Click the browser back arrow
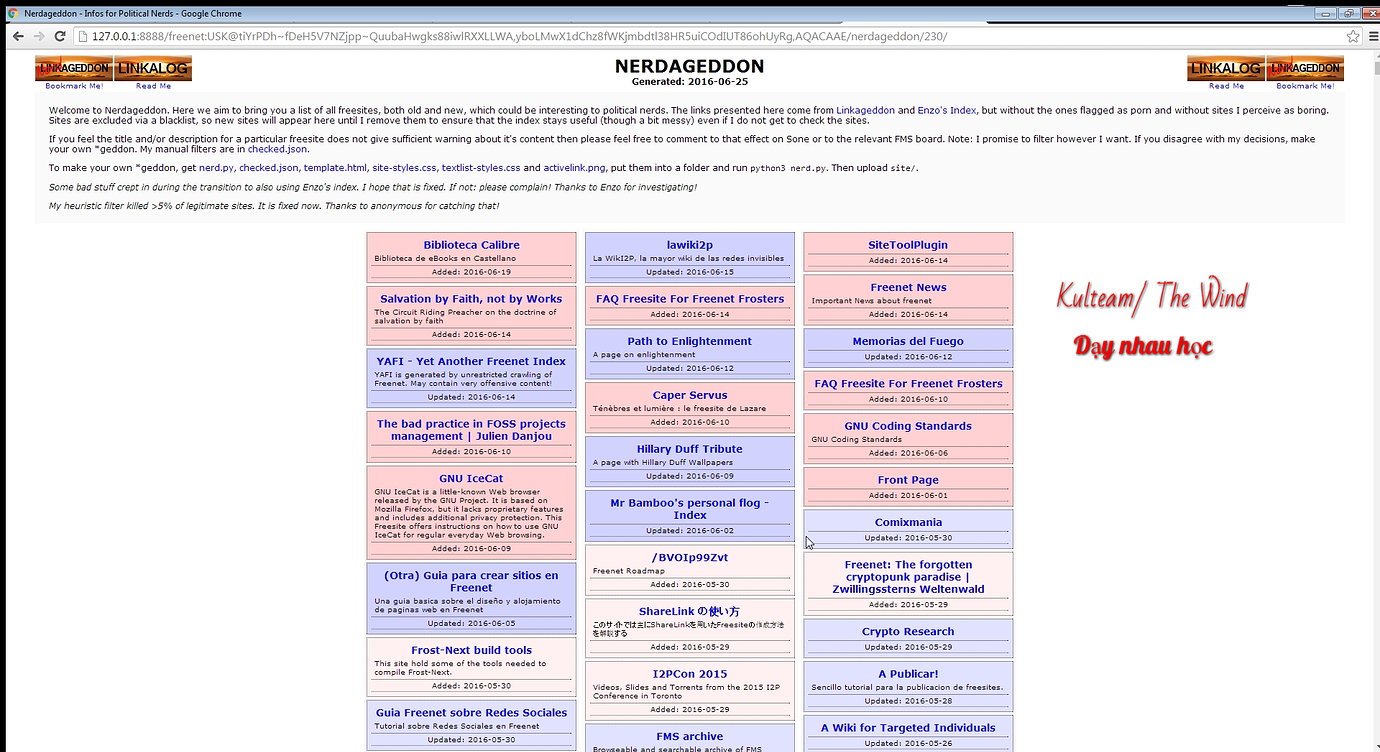 (18, 36)
